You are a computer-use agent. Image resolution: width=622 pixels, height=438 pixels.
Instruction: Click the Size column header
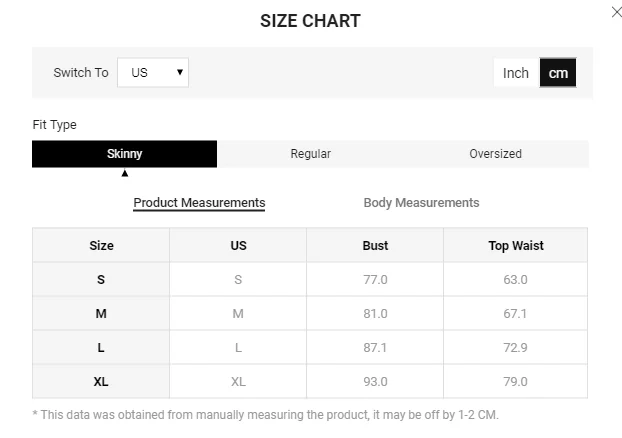pyautogui.click(x=101, y=245)
